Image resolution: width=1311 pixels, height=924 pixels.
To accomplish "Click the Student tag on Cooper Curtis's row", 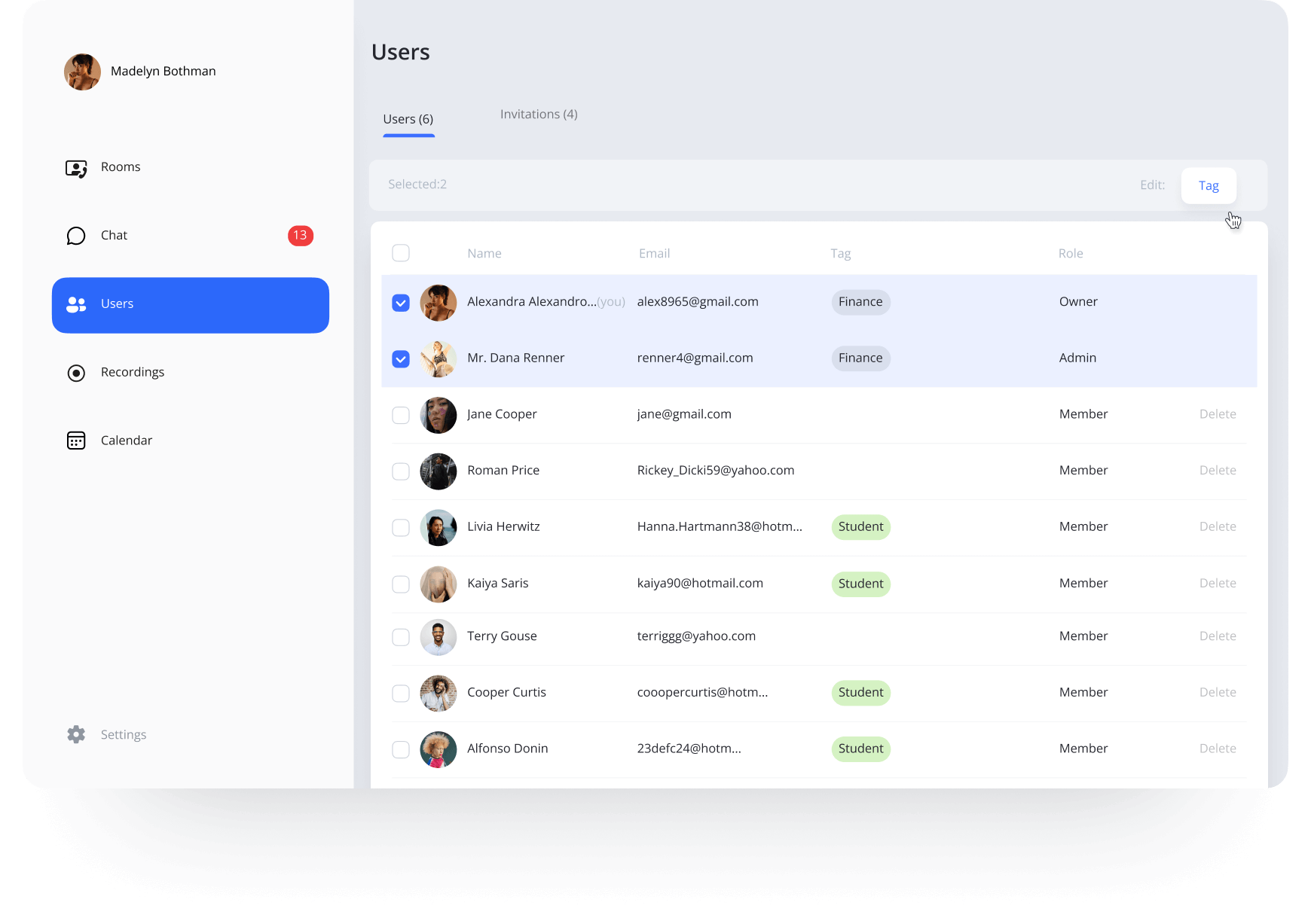I will click(860, 693).
